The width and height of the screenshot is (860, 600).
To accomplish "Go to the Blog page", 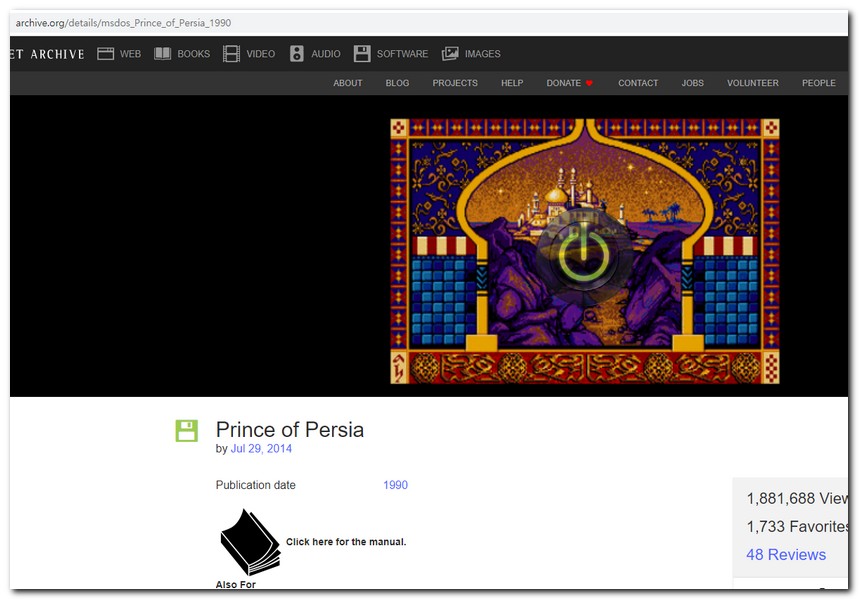I will [x=397, y=83].
